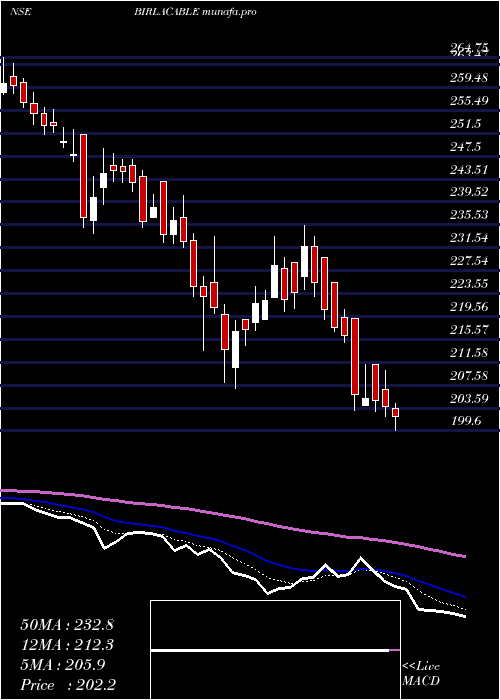Viewport: 500px width, 700px height.
Task: Click the Price : 202.2 readout
Action: click(x=68, y=684)
